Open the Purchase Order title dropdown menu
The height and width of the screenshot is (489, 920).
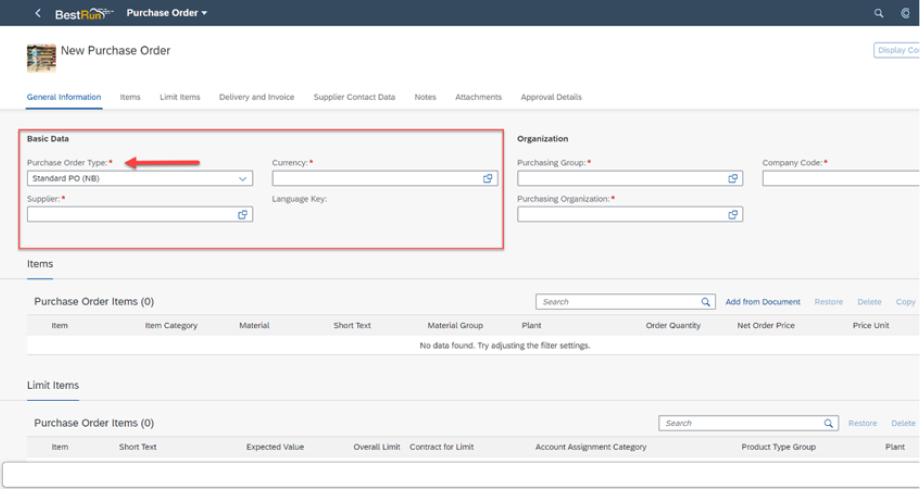(167, 13)
